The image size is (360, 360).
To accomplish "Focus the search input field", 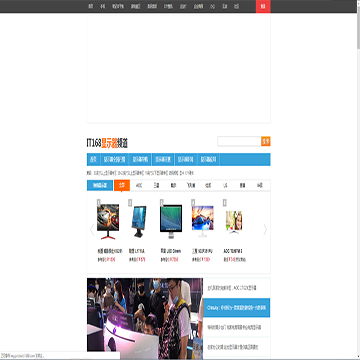I will [x=239, y=141].
